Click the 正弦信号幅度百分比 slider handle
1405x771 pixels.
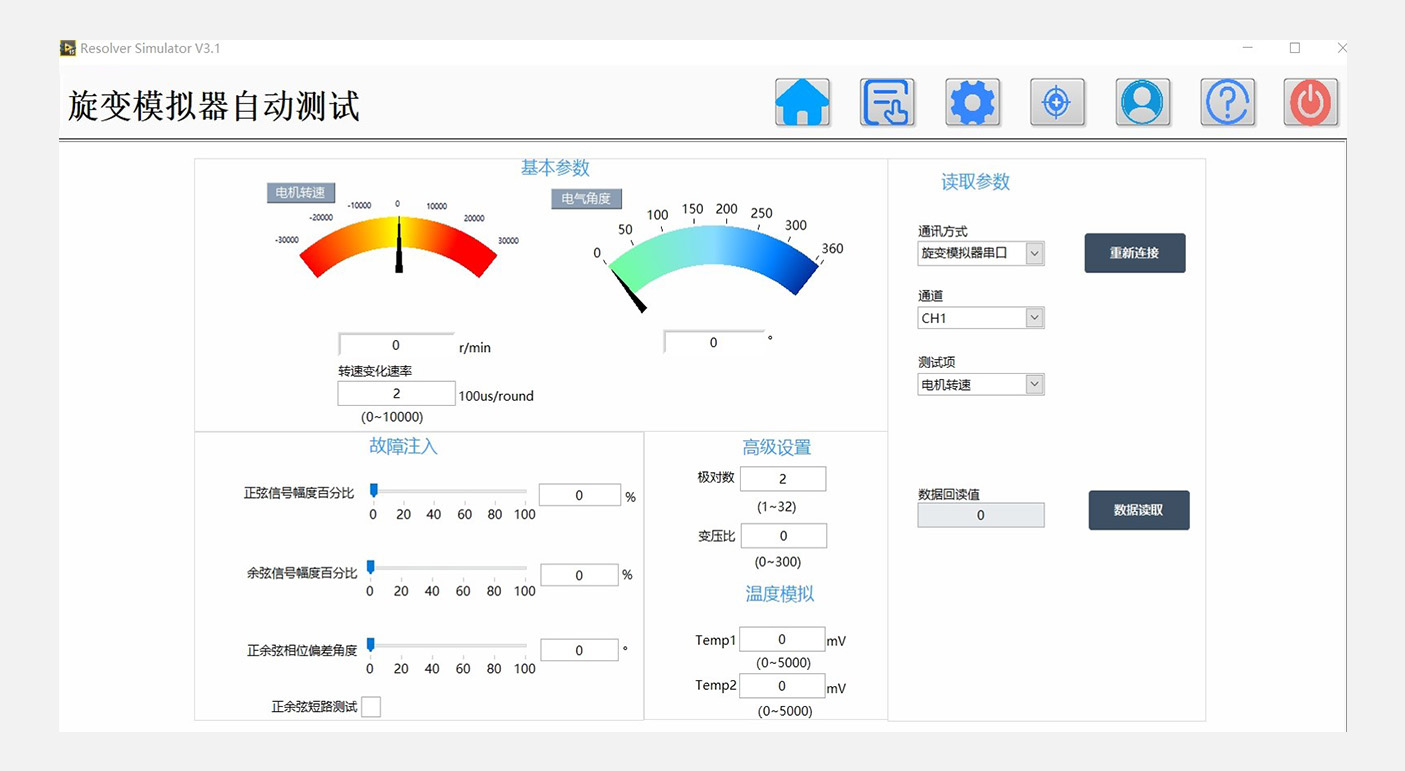374,490
